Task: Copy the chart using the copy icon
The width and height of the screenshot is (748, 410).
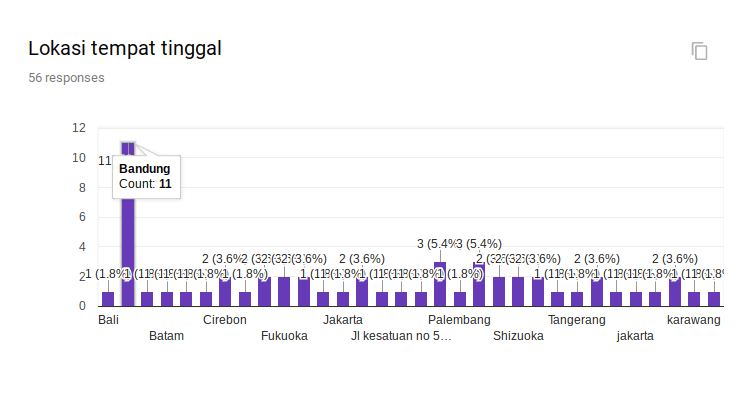Action: [x=700, y=51]
